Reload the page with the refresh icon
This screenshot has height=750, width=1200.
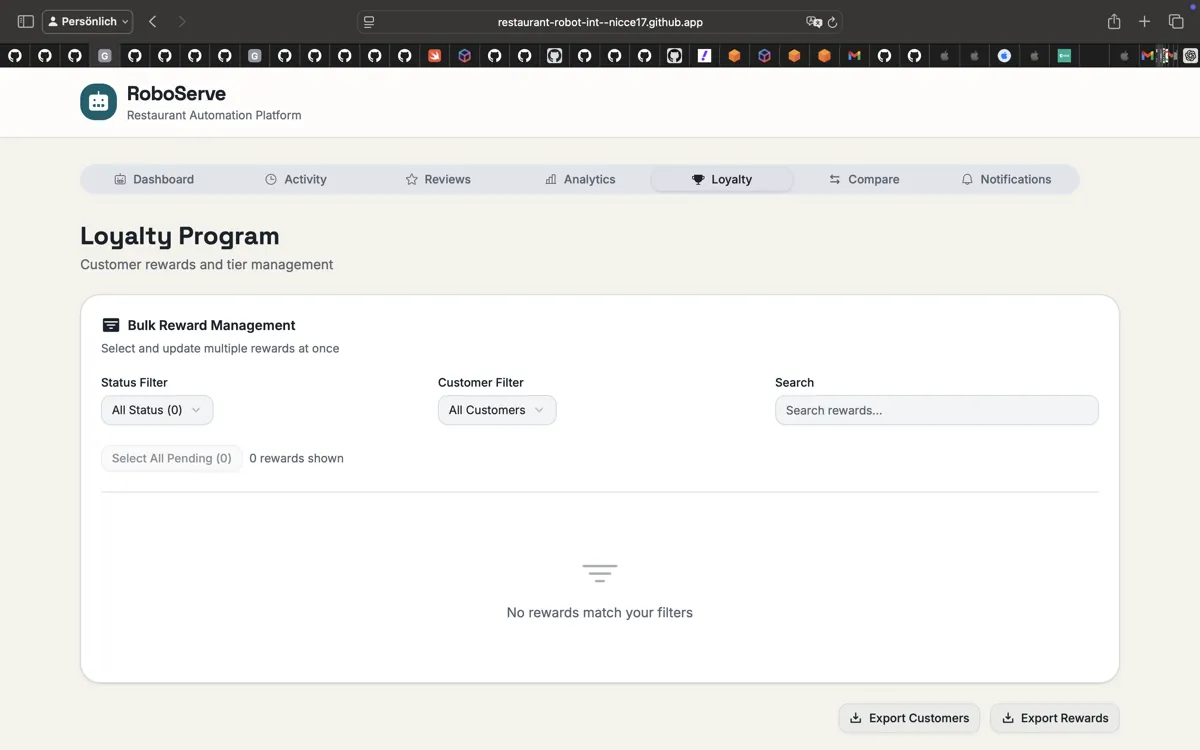[x=832, y=22]
